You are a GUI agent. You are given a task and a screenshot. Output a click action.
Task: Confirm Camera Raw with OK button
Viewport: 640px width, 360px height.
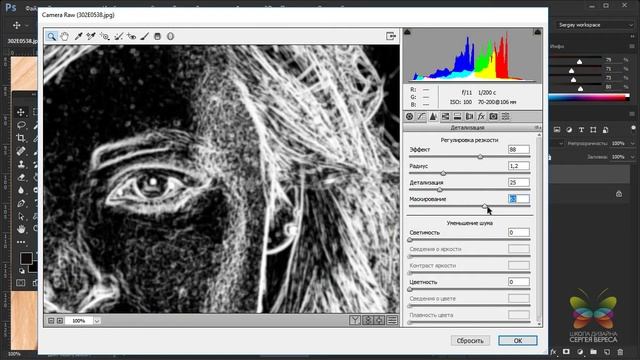click(x=518, y=340)
